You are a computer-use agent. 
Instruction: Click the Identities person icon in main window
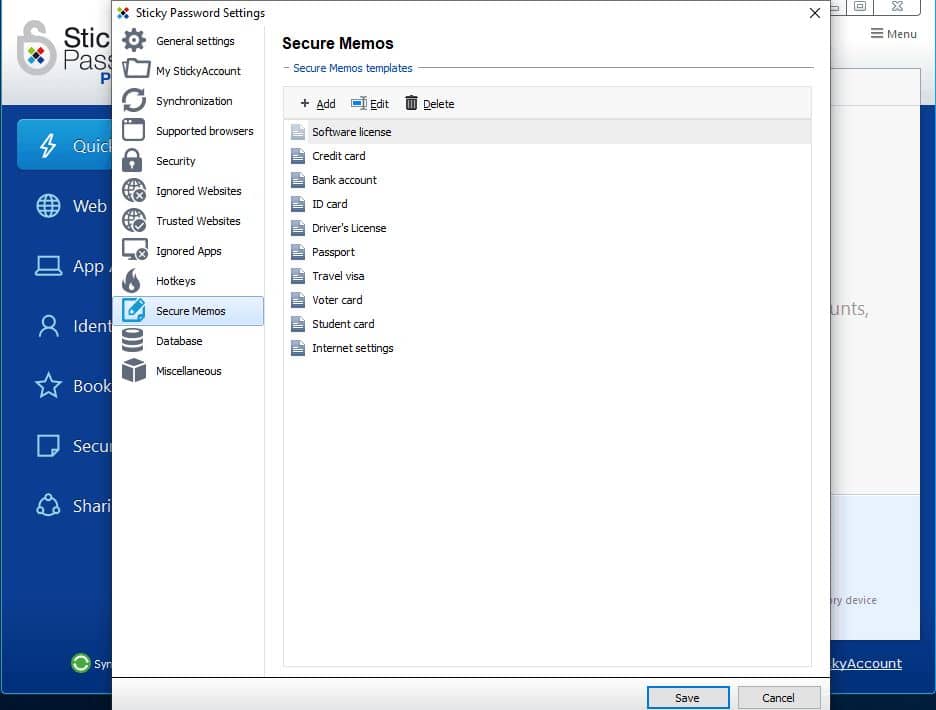tap(48, 326)
